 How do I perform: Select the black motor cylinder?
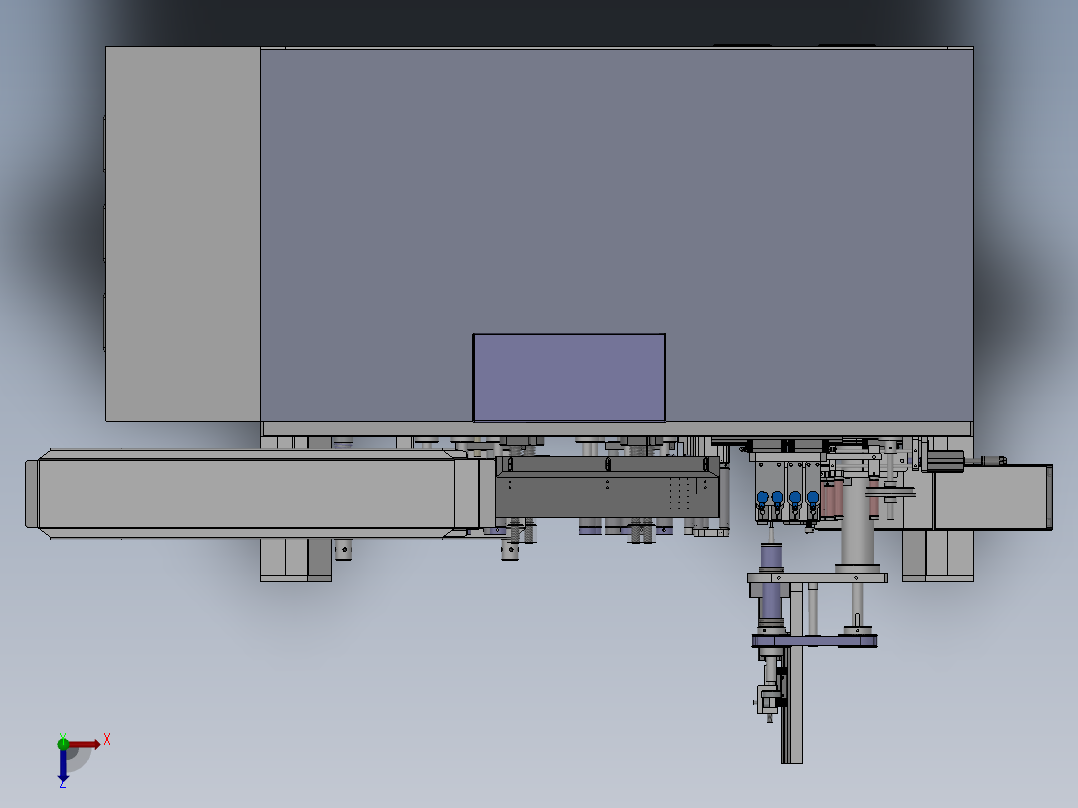coord(946,461)
